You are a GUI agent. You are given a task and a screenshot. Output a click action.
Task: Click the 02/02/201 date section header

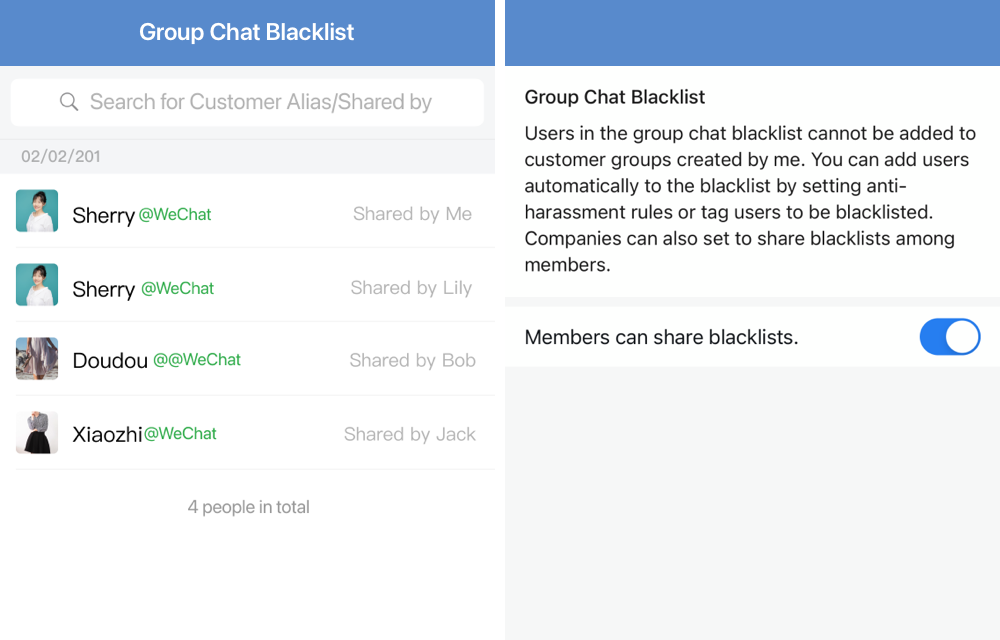[x=61, y=157]
